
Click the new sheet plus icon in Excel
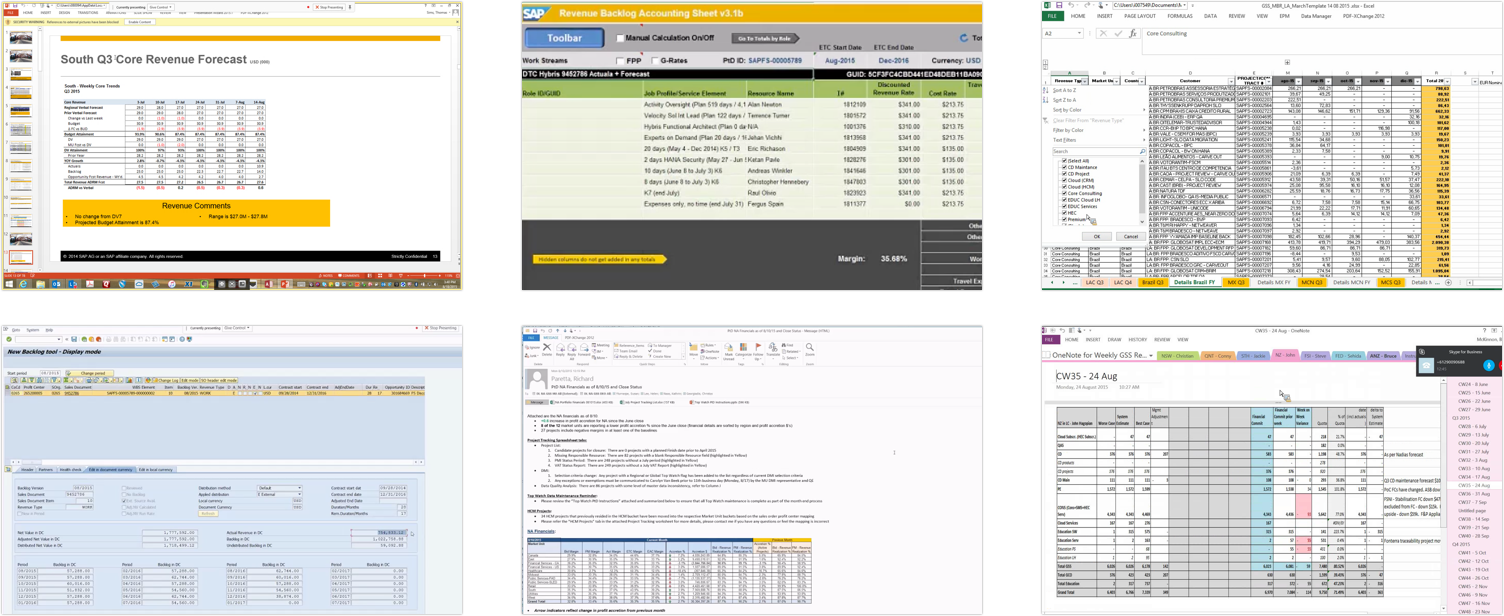point(1448,283)
